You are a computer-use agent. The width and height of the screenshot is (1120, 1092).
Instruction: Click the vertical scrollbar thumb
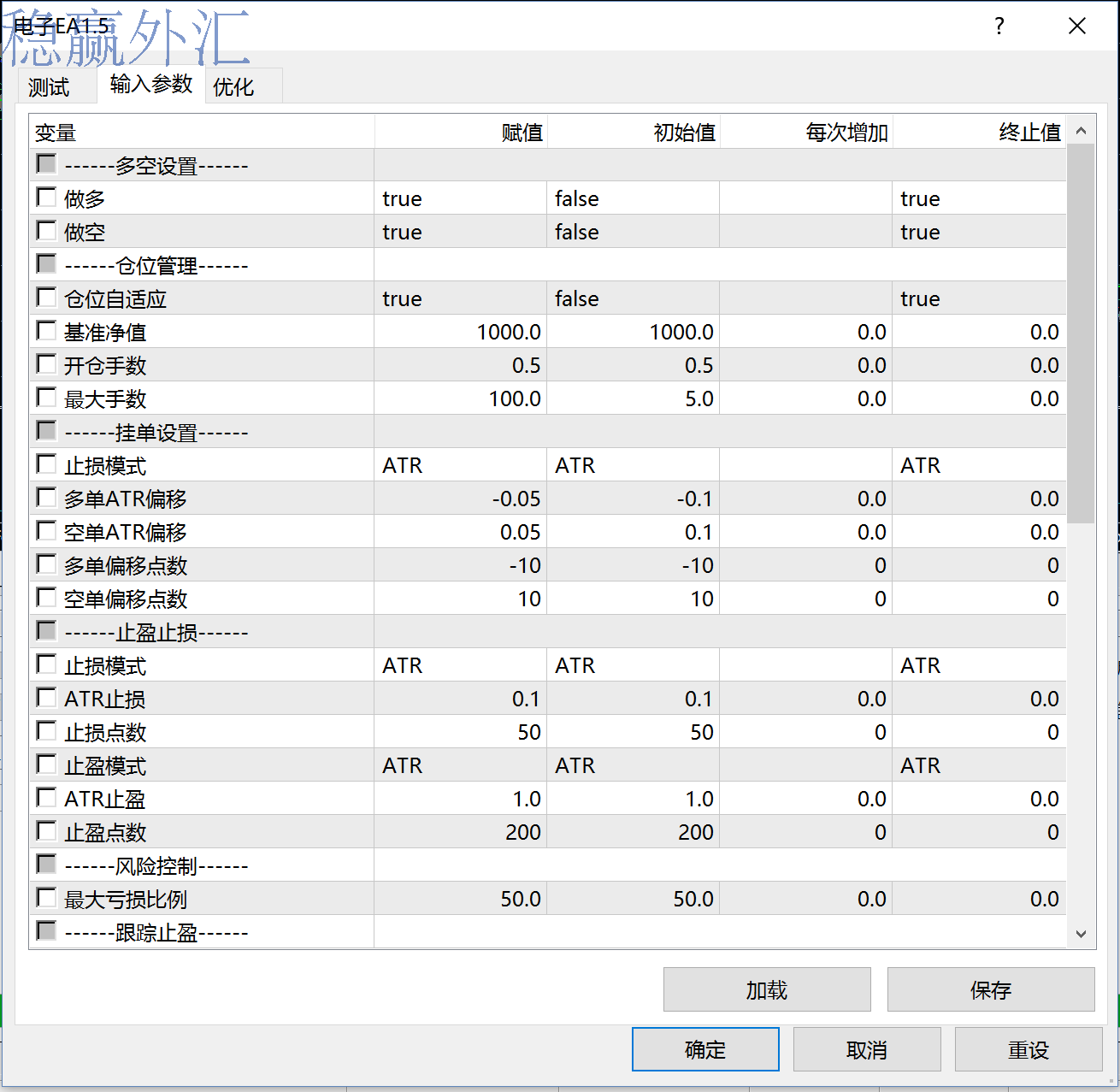[x=1081, y=334]
